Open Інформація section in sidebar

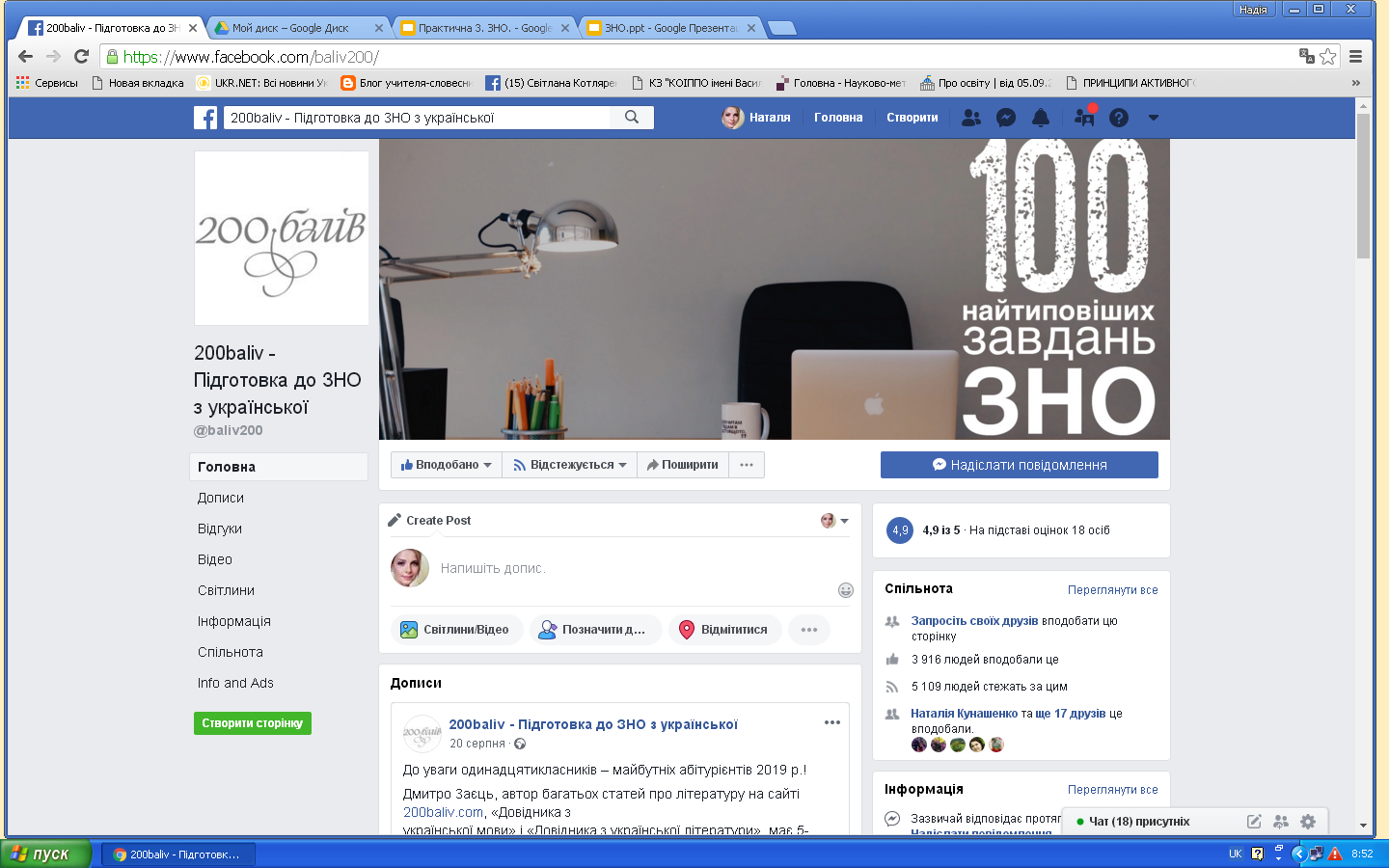click(x=234, y=621)
